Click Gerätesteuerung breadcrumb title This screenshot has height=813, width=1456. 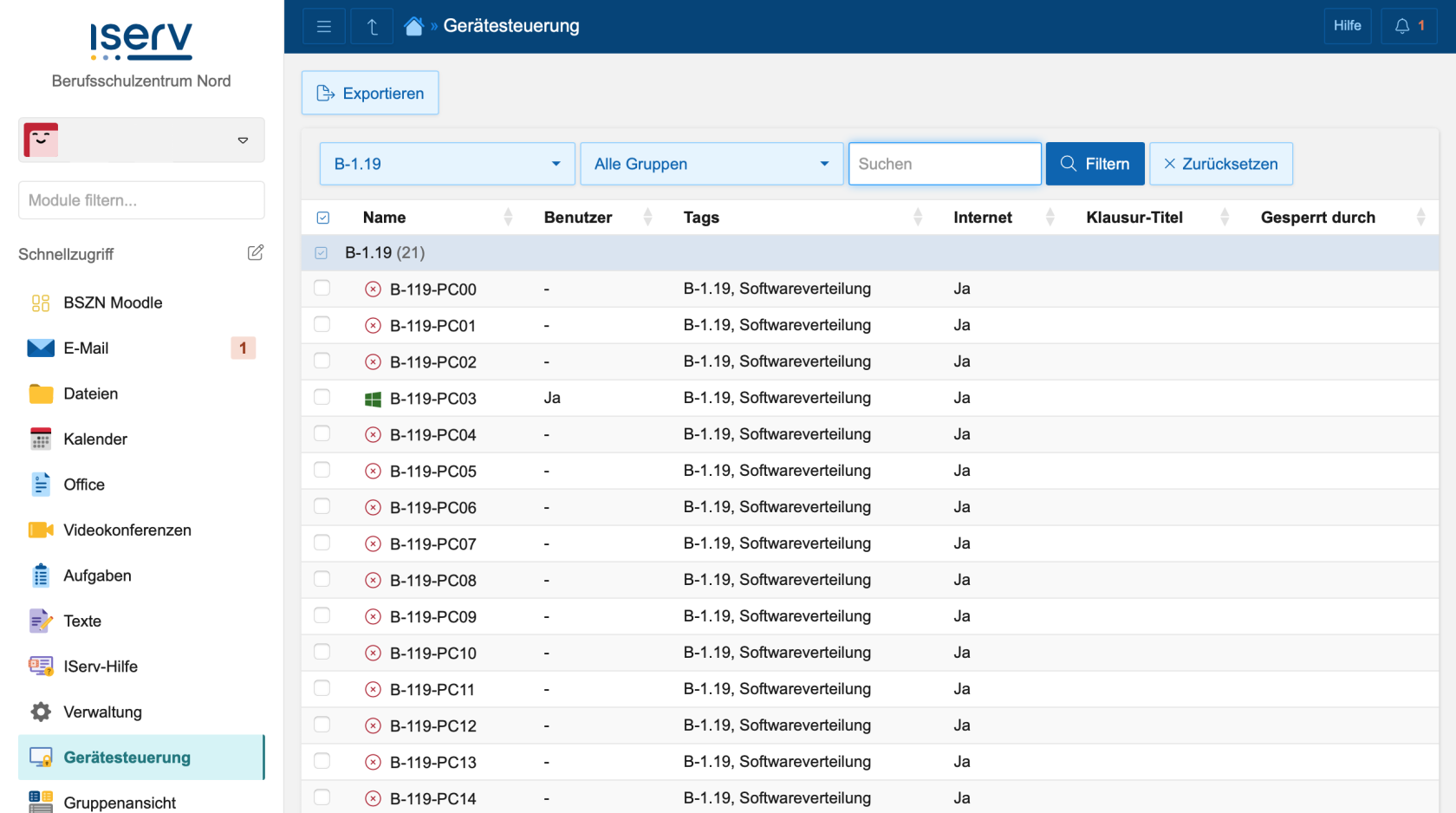[511, 26]
